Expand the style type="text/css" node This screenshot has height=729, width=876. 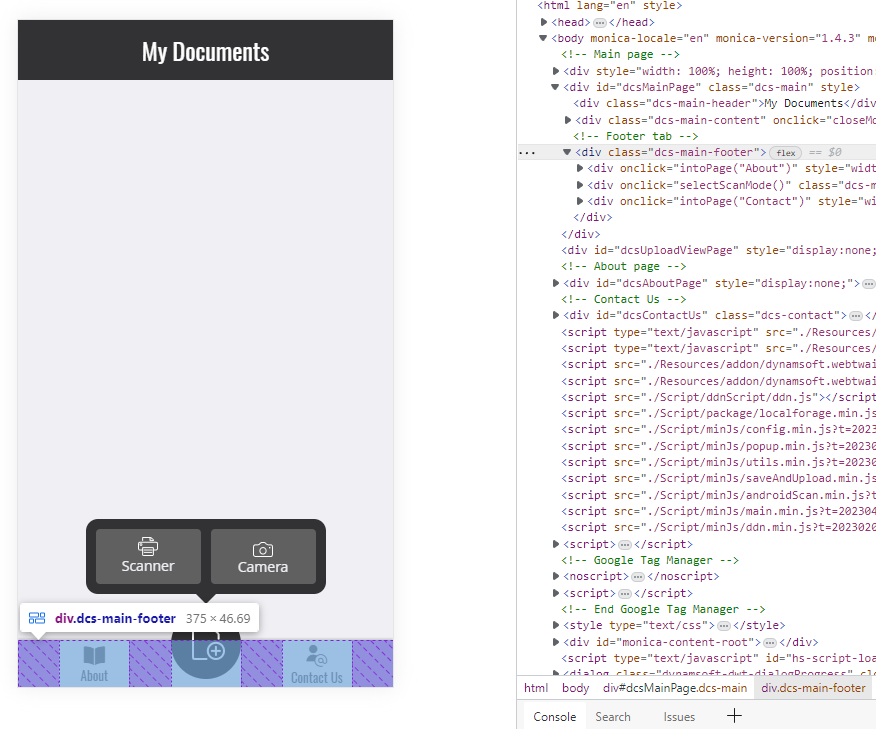click(556, 625)
